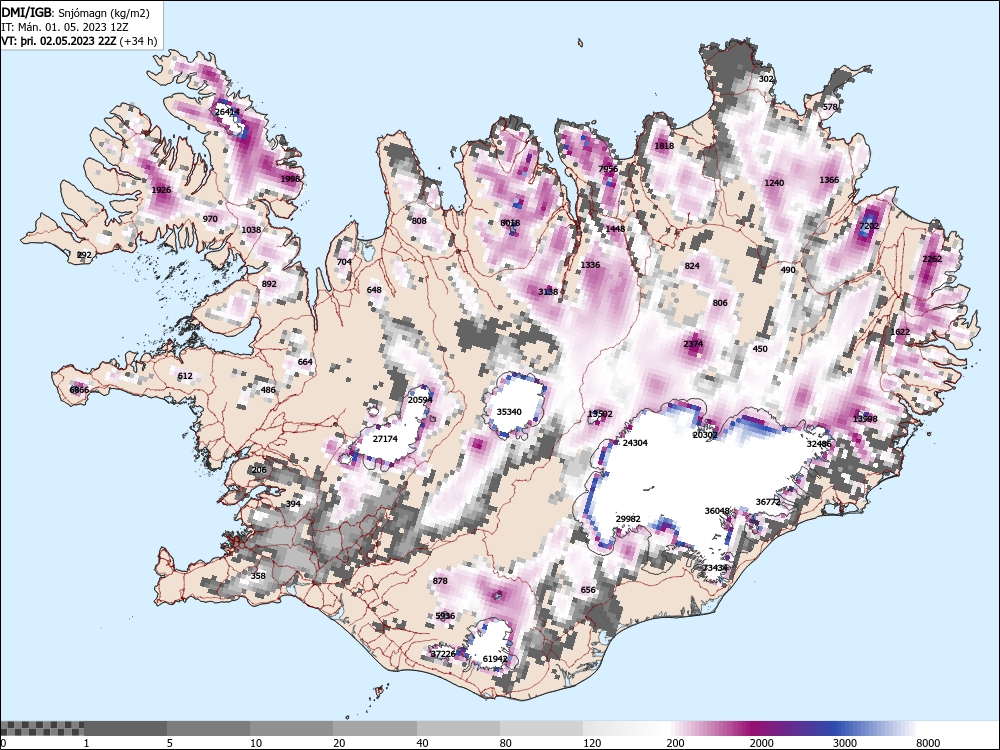The width and height of the screenshot is (1000, 750).
Task: Pick the value 648 on the map
Action: click(374, 290)
